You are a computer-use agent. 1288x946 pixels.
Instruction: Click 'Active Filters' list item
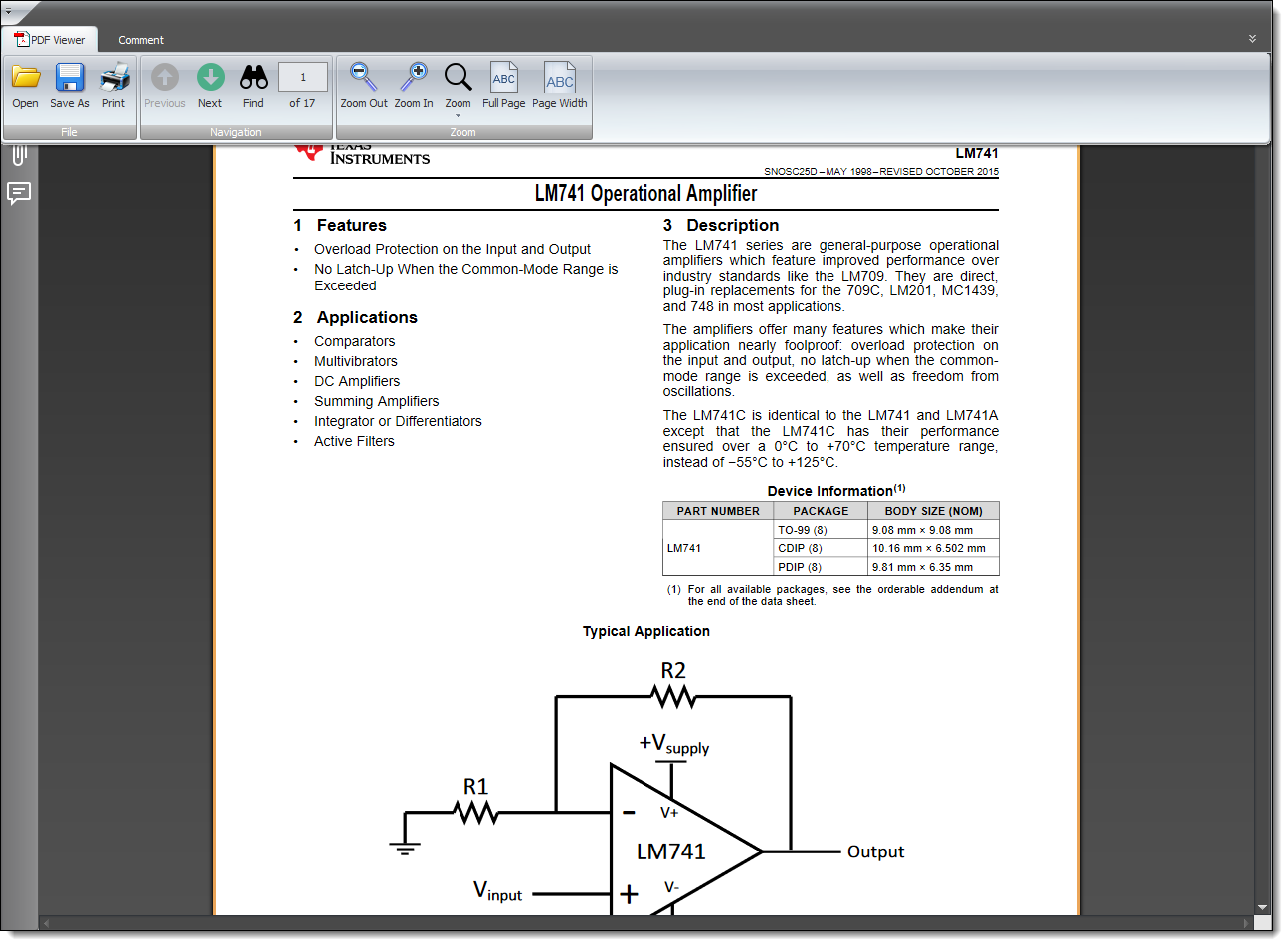(354, 441)
